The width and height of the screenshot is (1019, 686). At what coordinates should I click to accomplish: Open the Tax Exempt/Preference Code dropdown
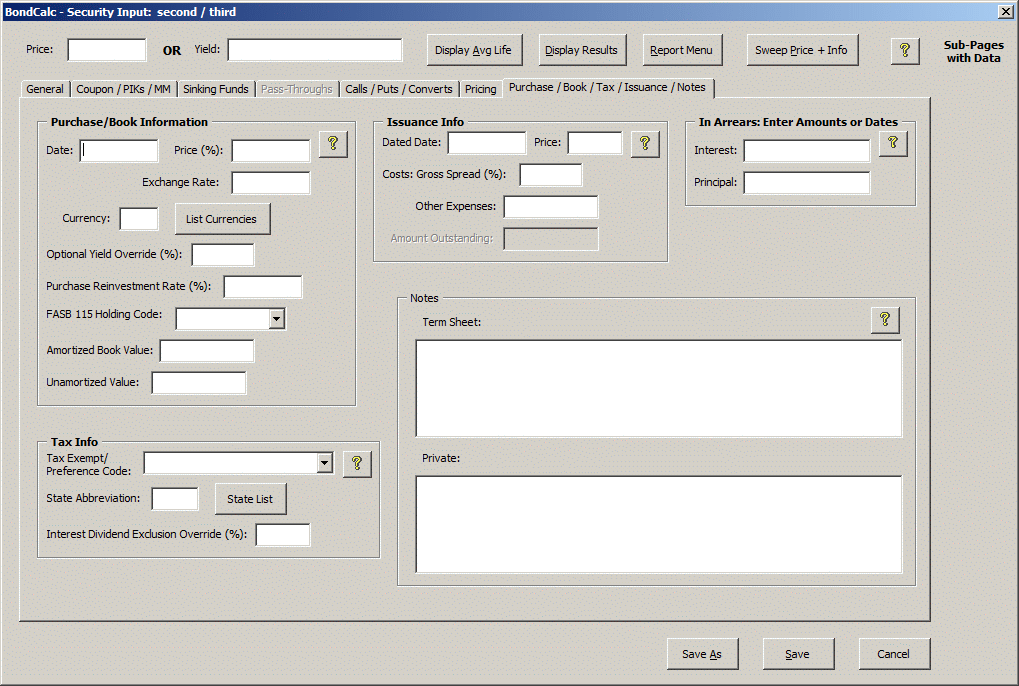pos(324,463)
